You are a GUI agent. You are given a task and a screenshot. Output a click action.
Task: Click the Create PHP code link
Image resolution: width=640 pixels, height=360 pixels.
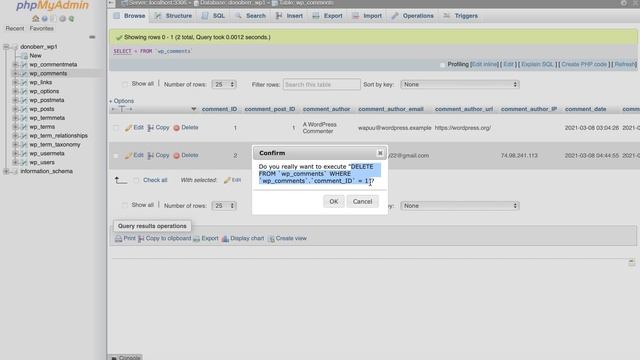click(x=584, y=64)
